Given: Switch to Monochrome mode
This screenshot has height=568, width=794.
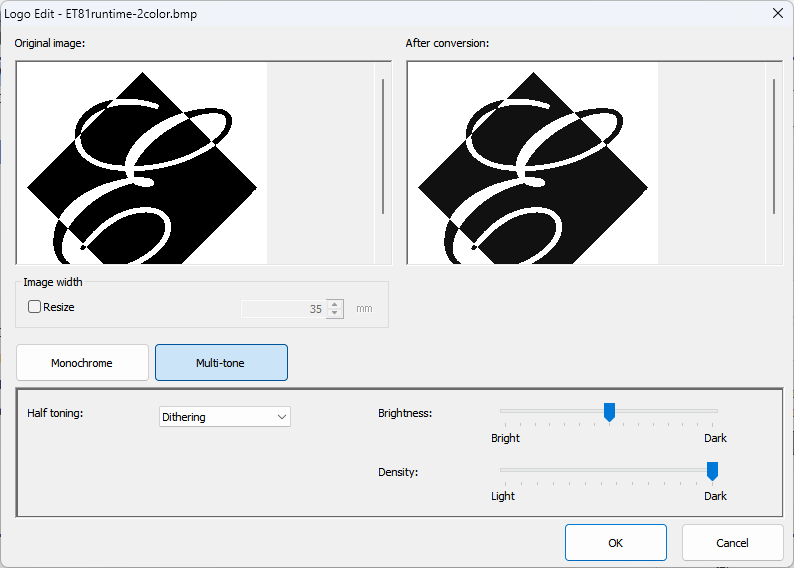Looking at the screenshot, I should 82,363.
